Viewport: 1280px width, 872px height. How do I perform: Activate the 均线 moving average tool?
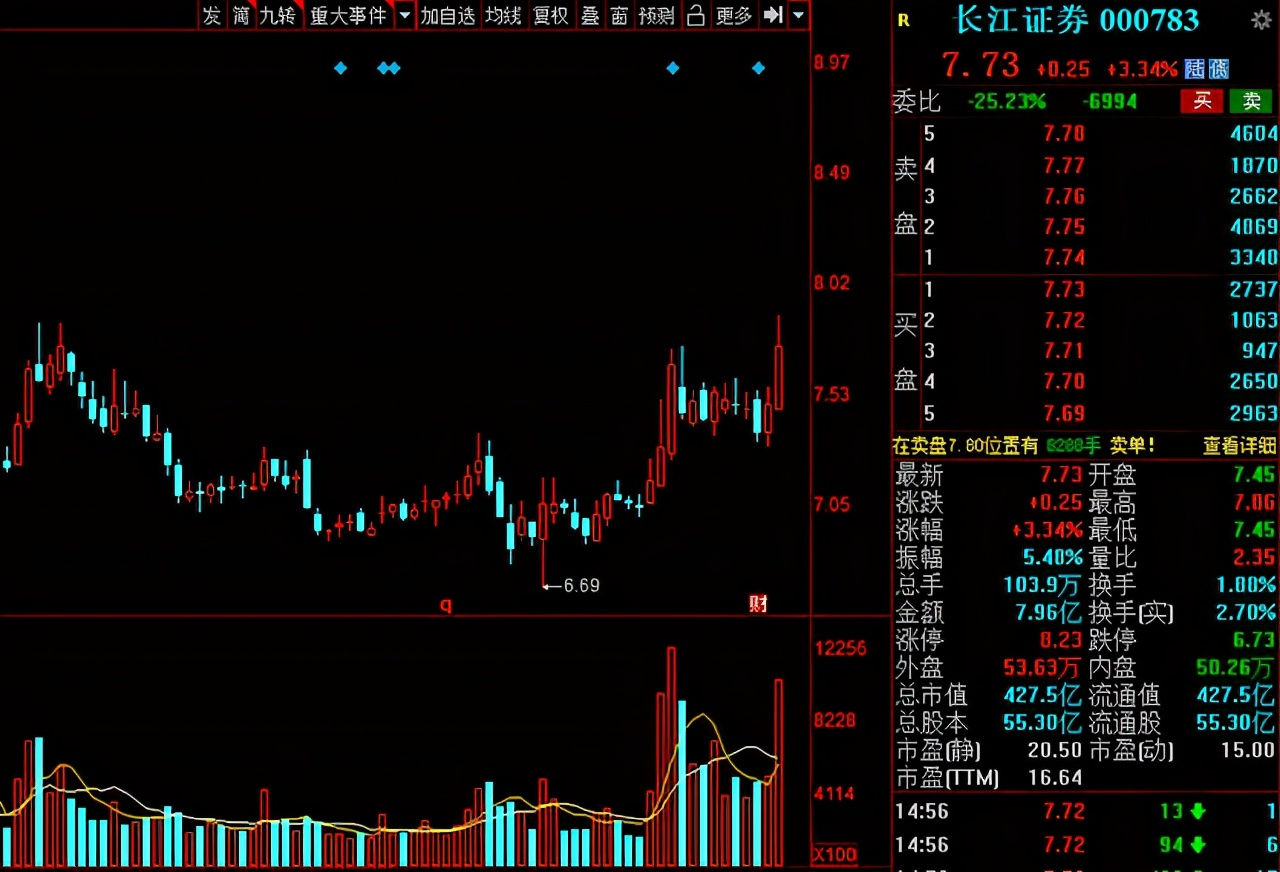coord(503,17)
